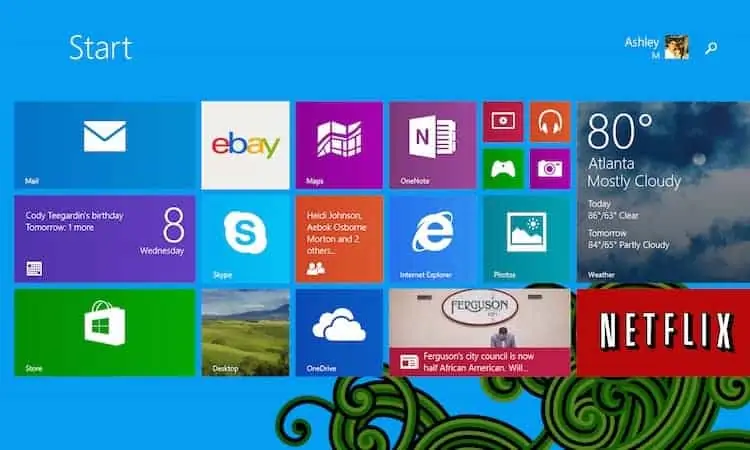Launch the Skype tile
The image size is (750, 450).
[x=245, y=239]
